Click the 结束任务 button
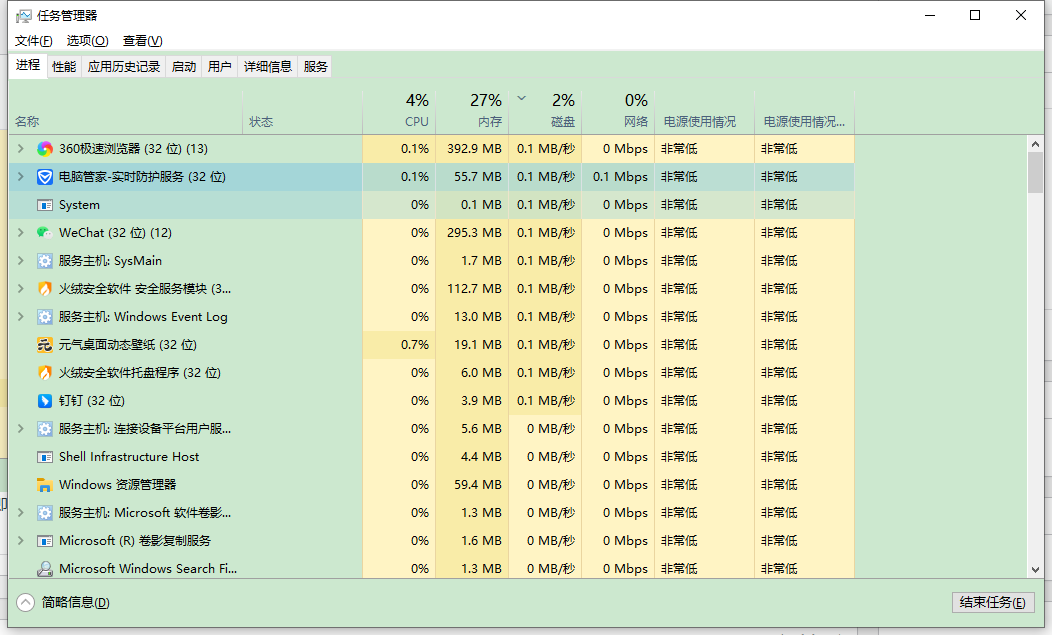The width and height of the screenshot is (1052, 635). point(991,602)
